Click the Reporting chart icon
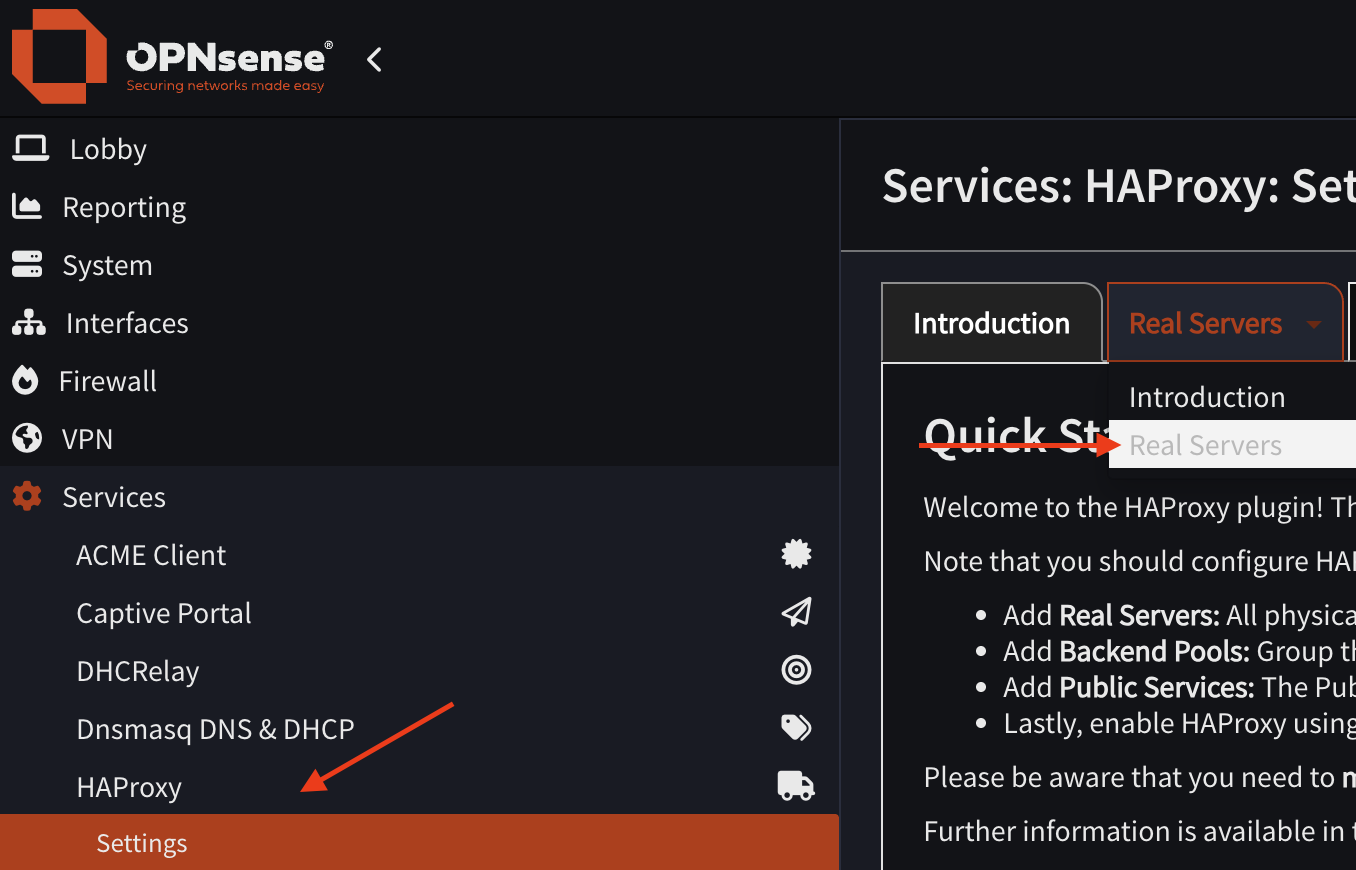The image size is (1356, 870). coord(30,206)
